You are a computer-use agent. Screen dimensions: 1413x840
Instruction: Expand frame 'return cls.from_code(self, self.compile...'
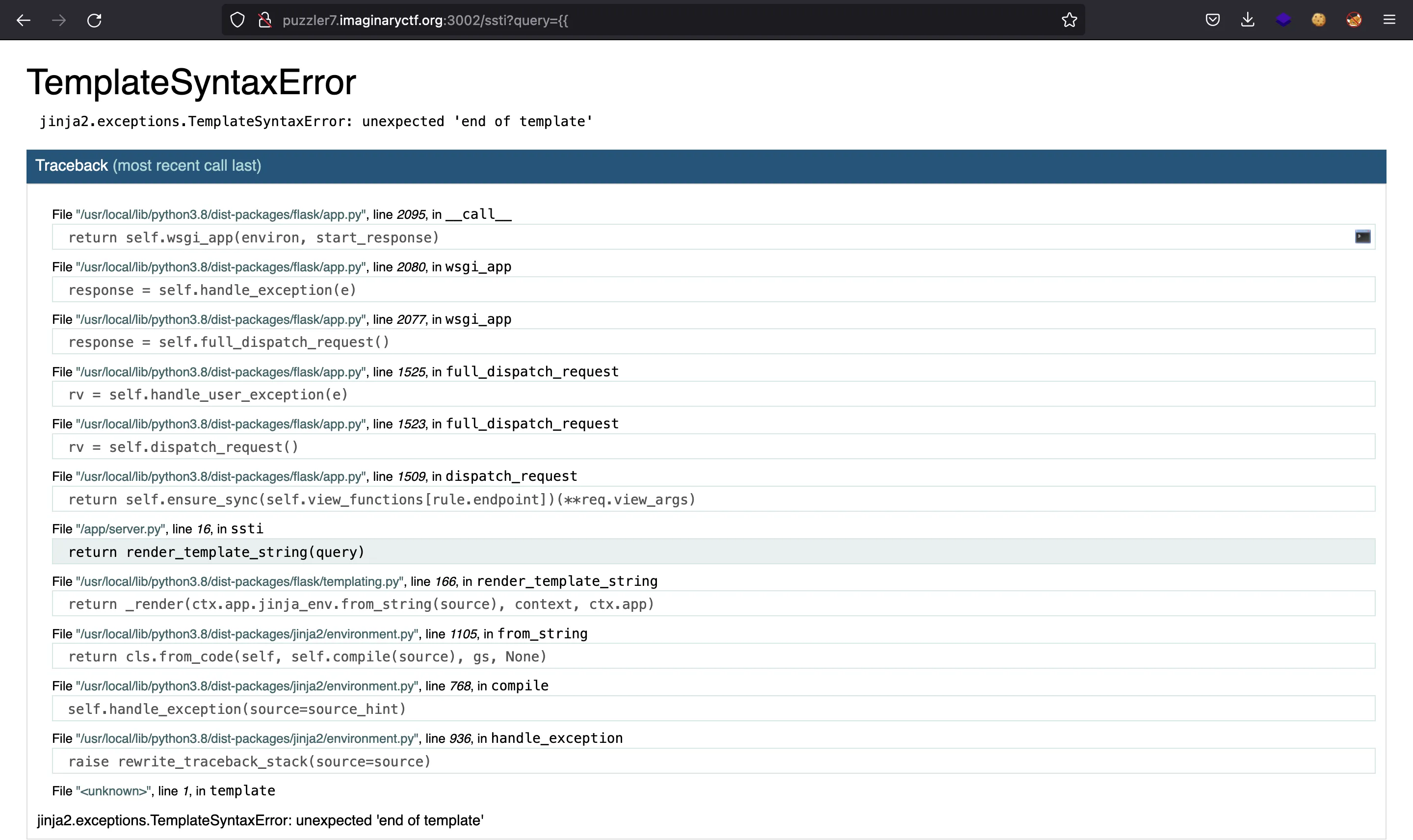point(713,656)
